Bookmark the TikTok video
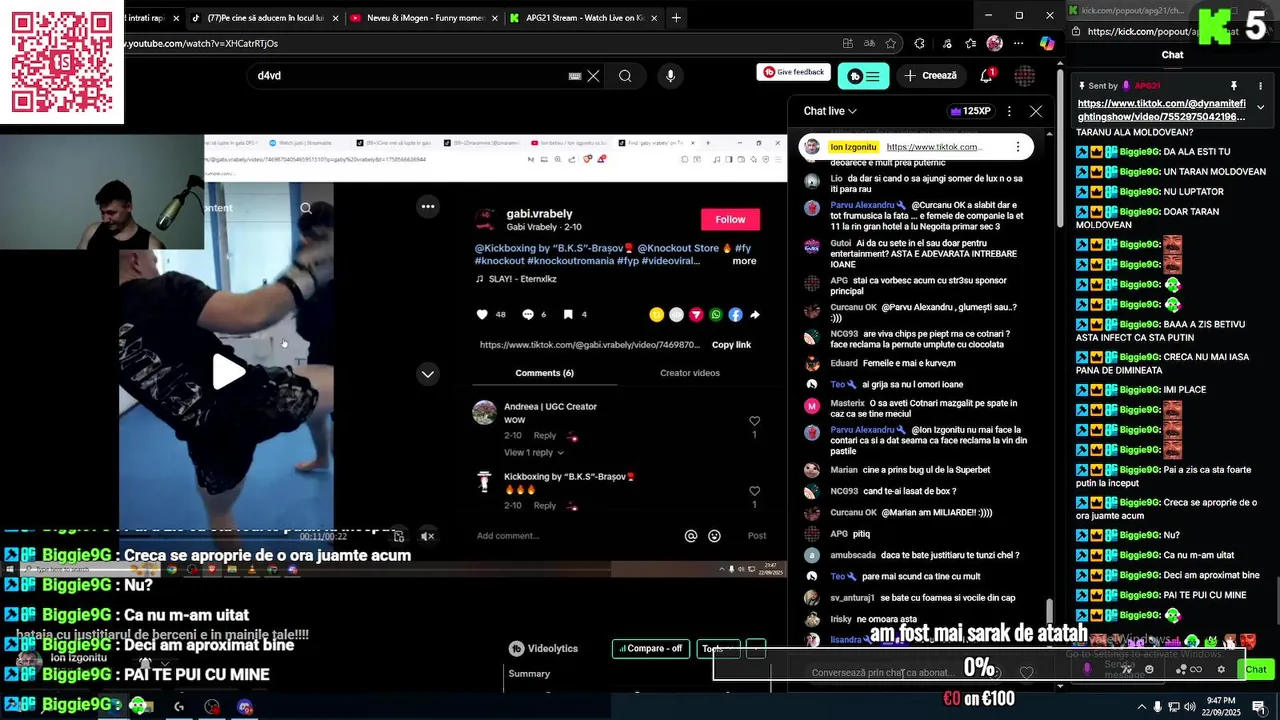Viewport: 1280px width, 720px height. [x=568, y=314]
